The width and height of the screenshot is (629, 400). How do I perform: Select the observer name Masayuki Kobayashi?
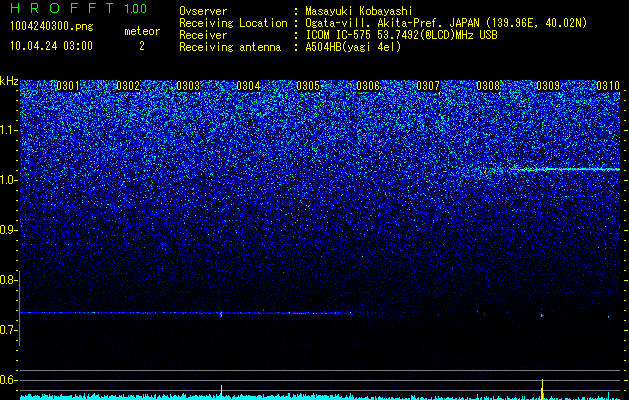pyautogui.click(x=358, y=11)
